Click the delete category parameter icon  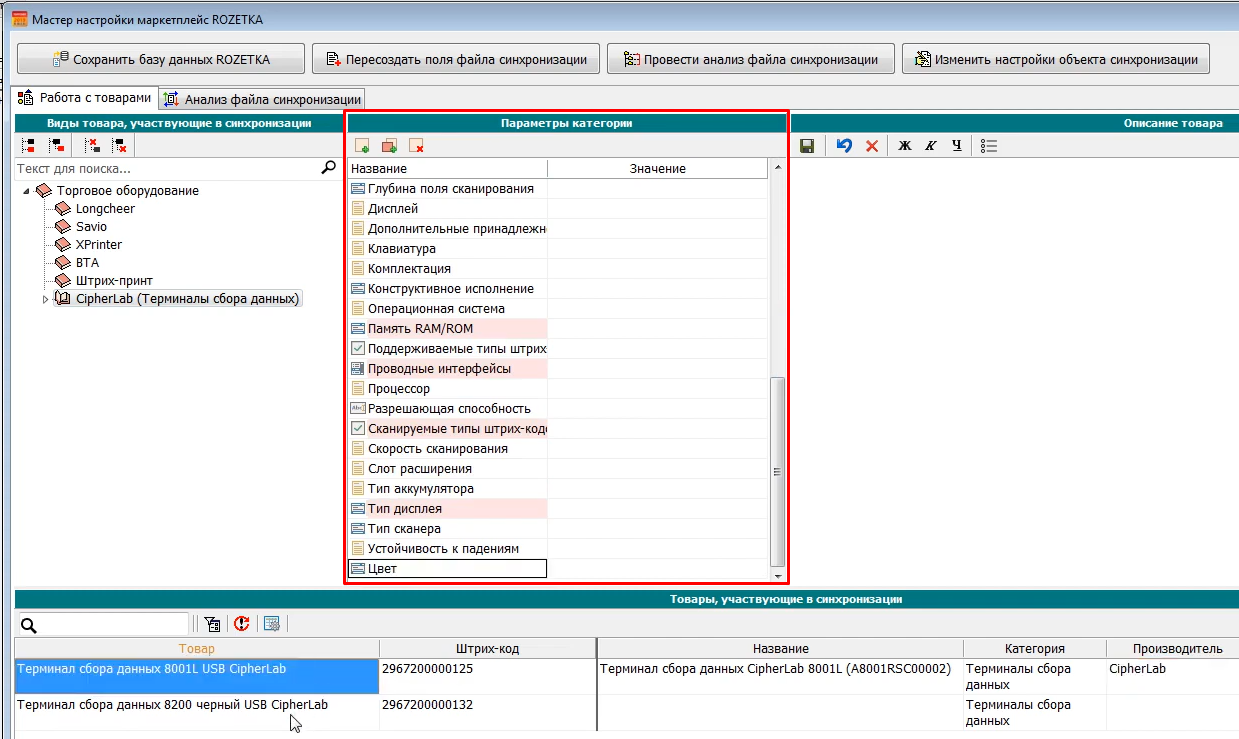click(x=416, y=146)
